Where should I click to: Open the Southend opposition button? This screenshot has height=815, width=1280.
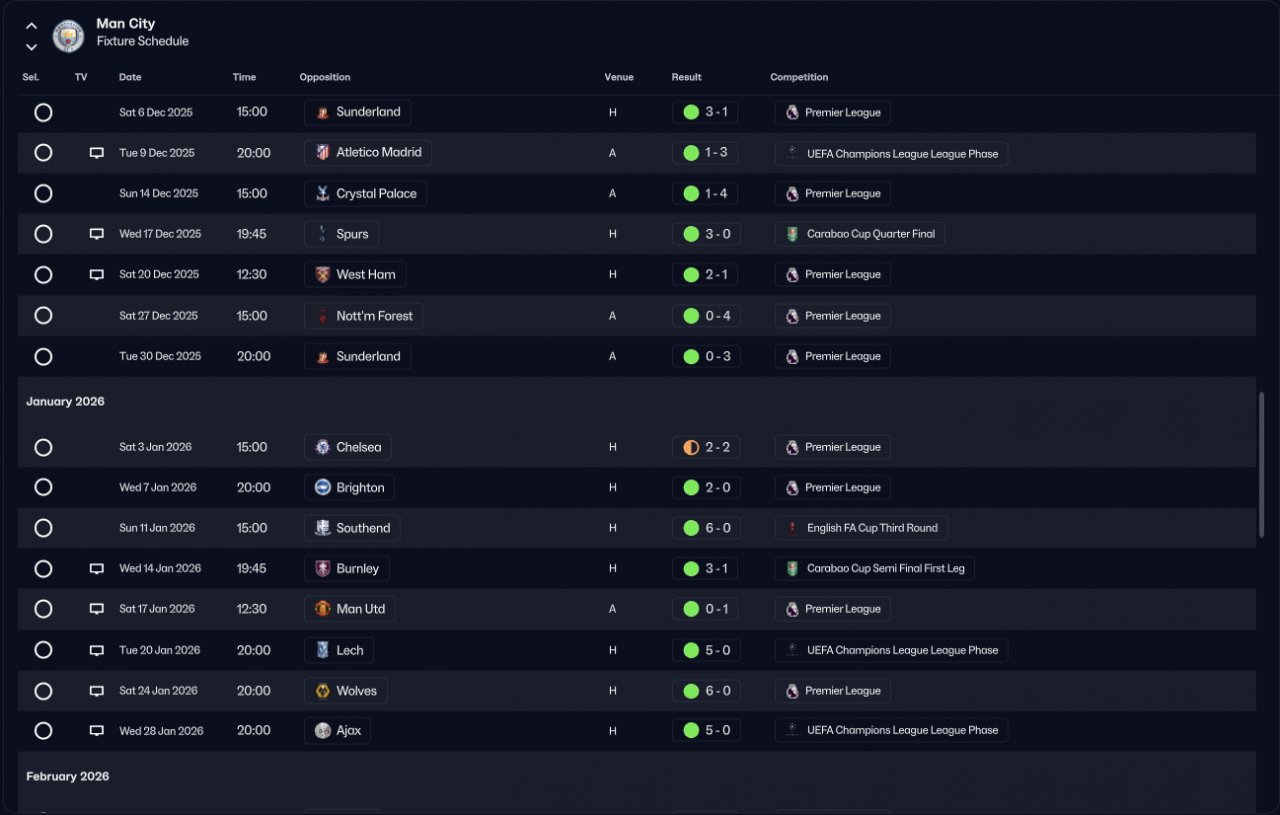352,528
